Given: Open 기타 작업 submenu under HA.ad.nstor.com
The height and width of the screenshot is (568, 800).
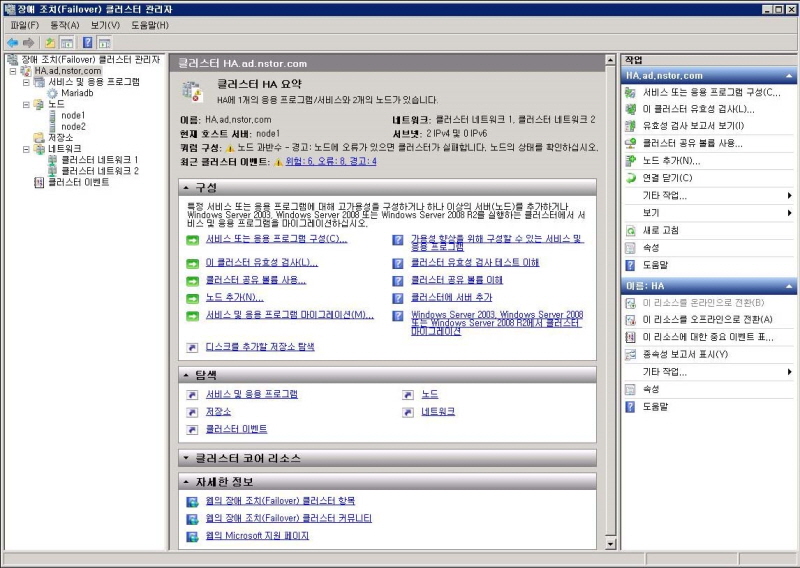Looking at the screenshot, I should pyautogui.click(x=709, y=195).
